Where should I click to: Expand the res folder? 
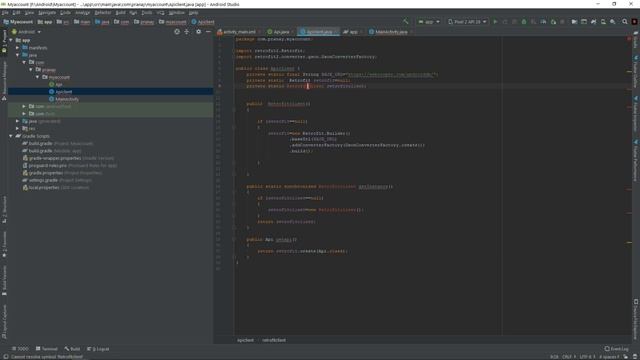click(18, 129)
